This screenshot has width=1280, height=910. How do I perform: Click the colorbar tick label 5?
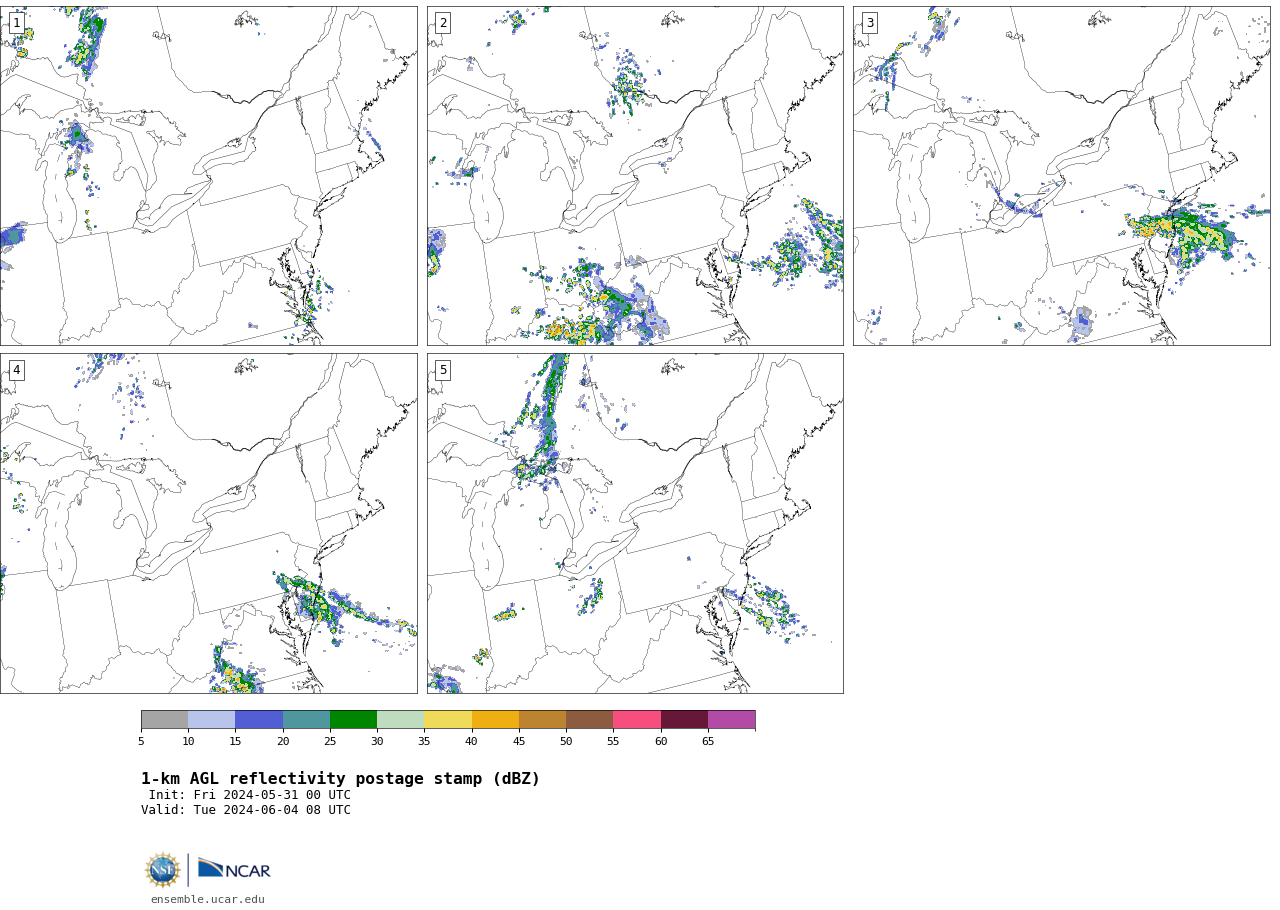(x=141, y=741)
